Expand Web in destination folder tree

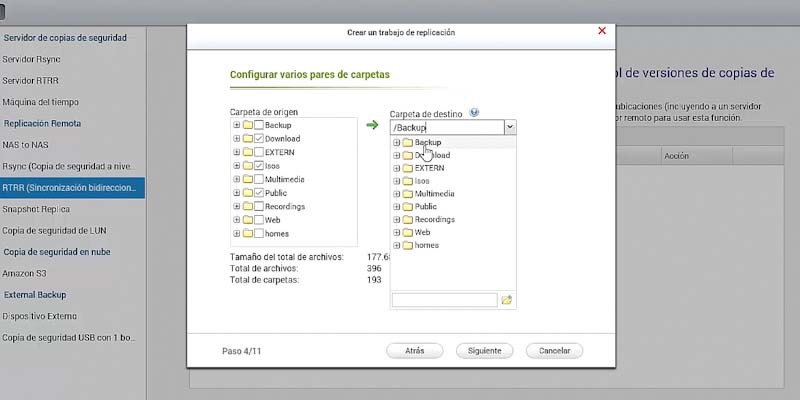click(x=396, y=232)
